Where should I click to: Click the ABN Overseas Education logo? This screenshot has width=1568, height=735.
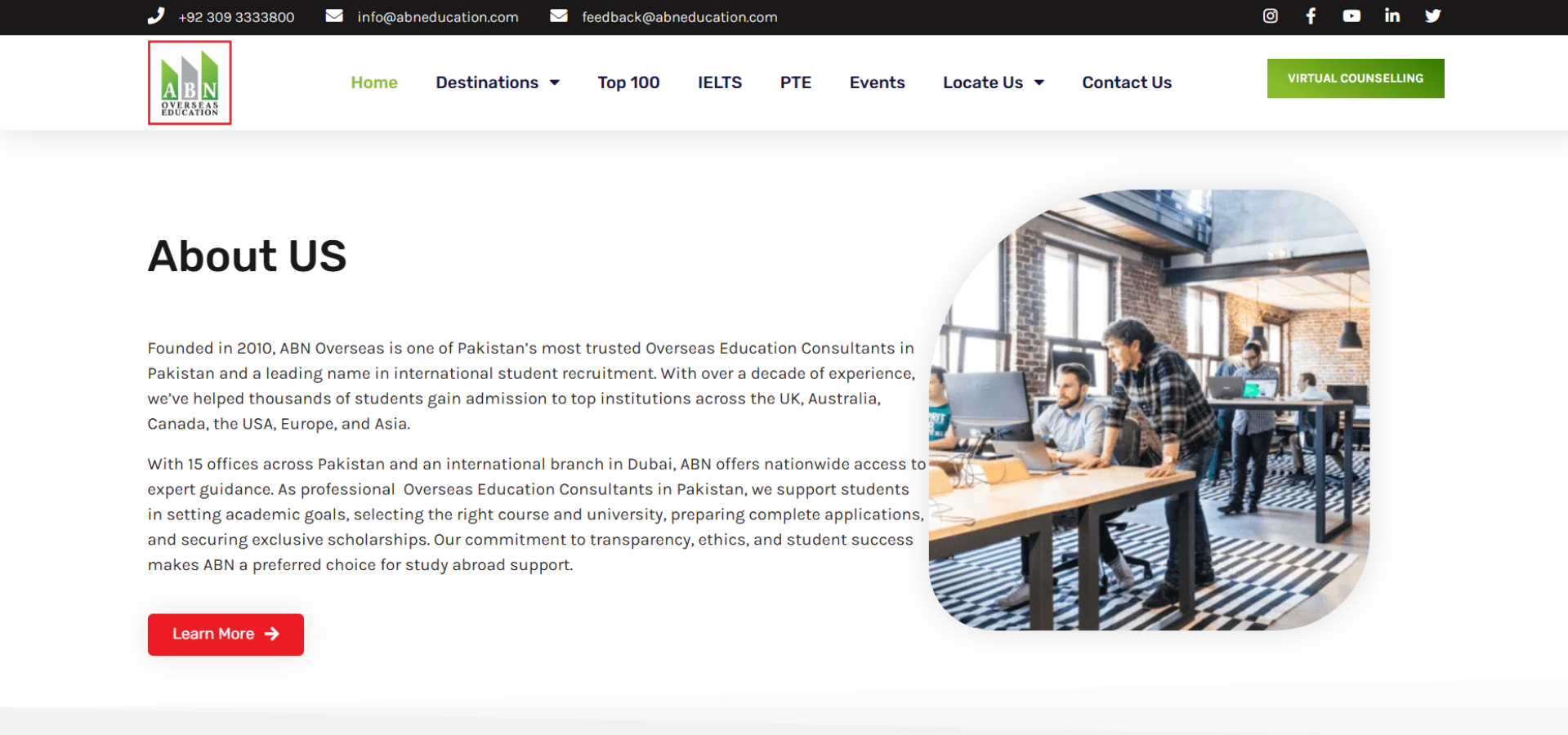coord(190,82)
